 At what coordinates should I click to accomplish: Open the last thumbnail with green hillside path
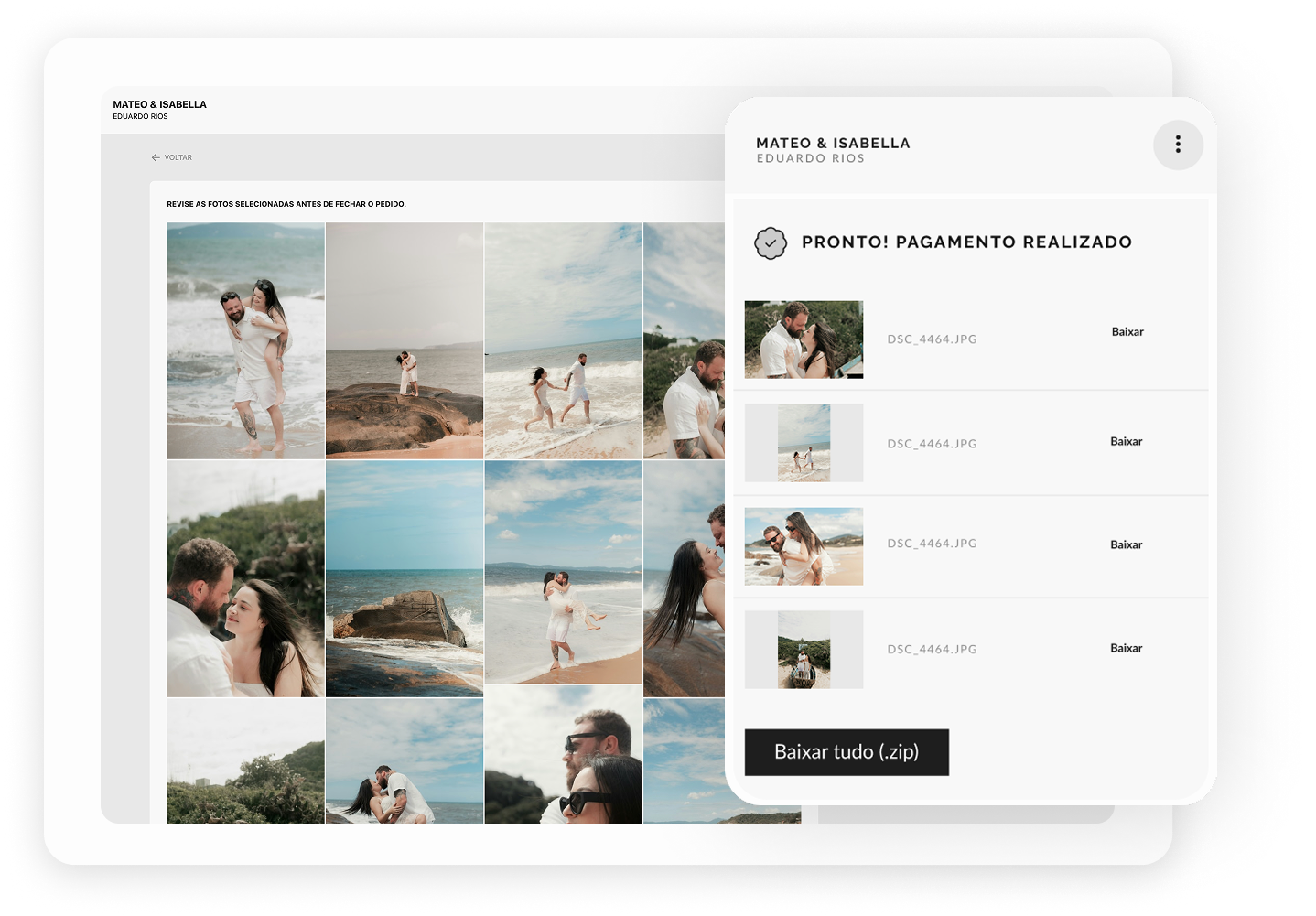pyautogui.click(x=804, y=650)
